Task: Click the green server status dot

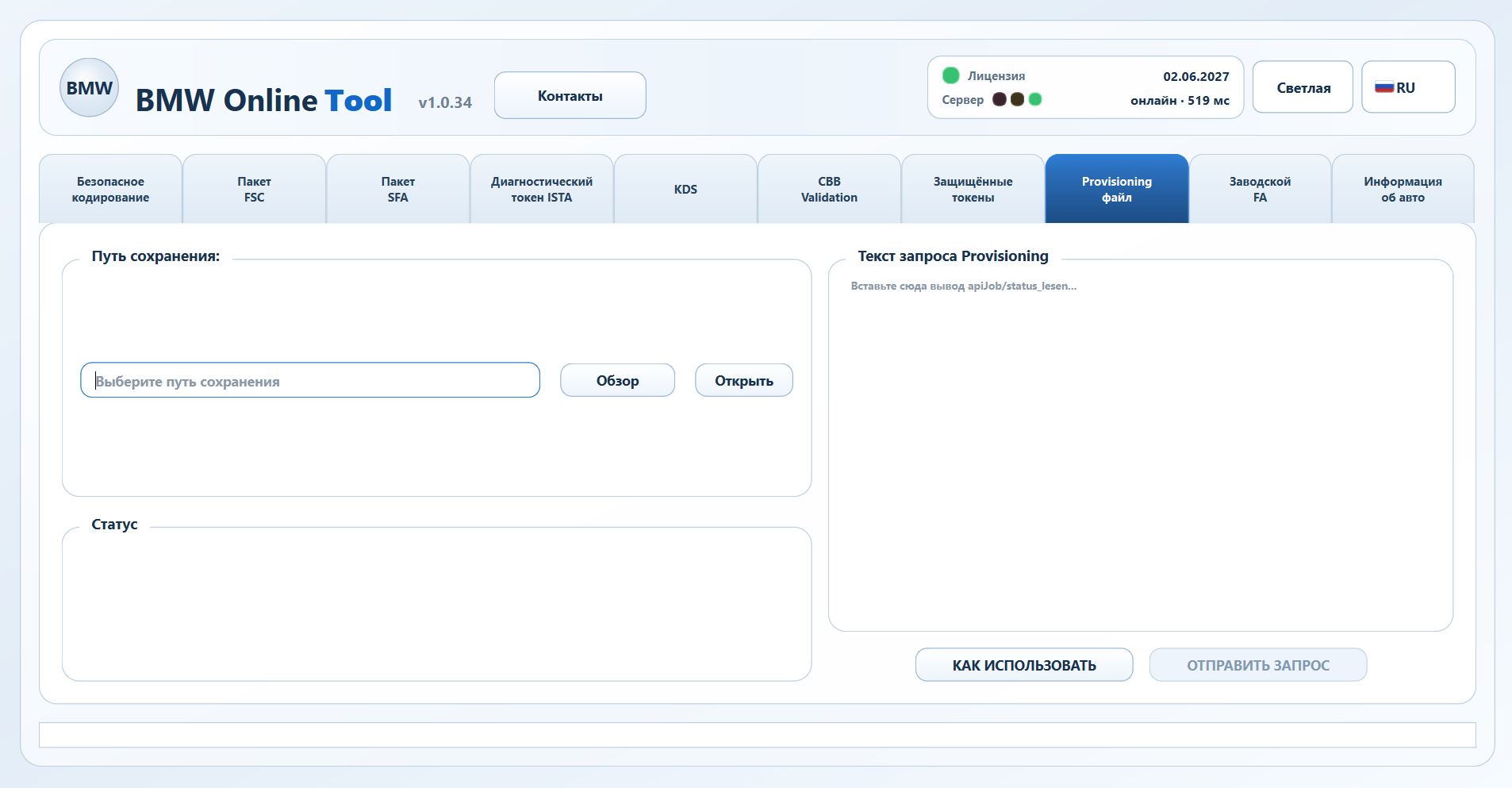Action: point(1034,99)
